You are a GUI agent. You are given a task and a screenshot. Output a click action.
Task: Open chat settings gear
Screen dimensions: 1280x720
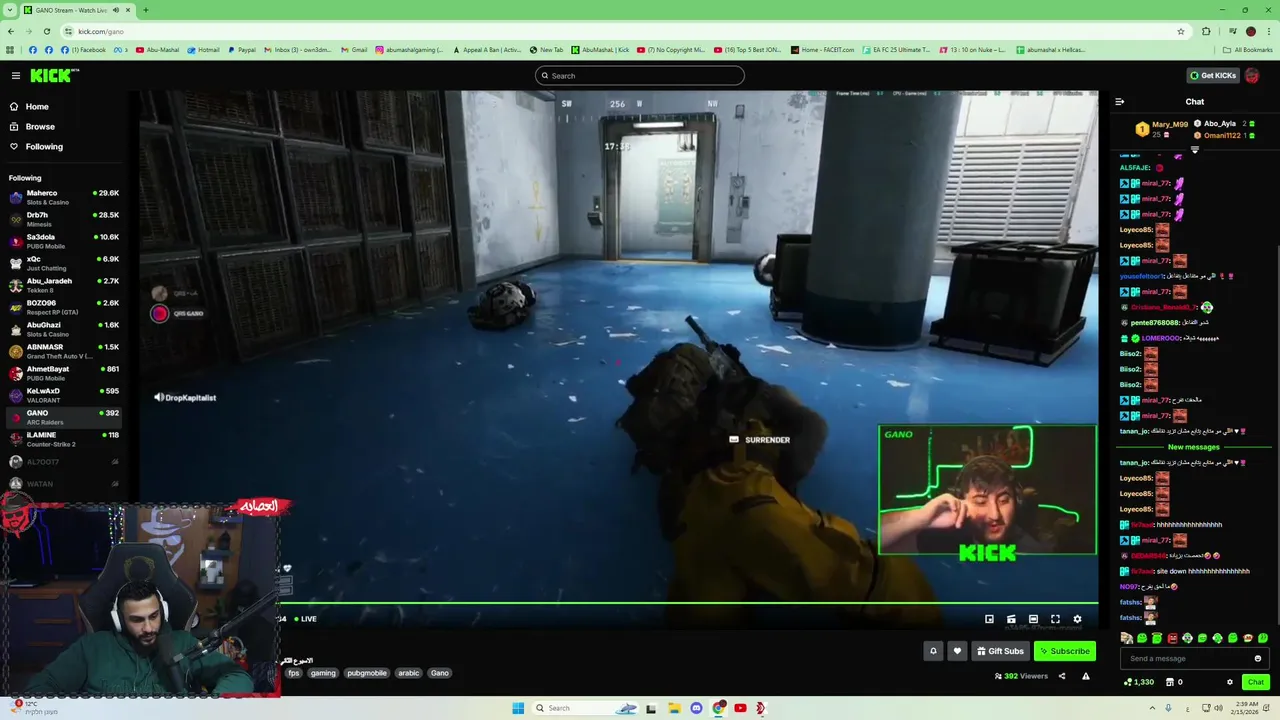(x=1230, y=682)
